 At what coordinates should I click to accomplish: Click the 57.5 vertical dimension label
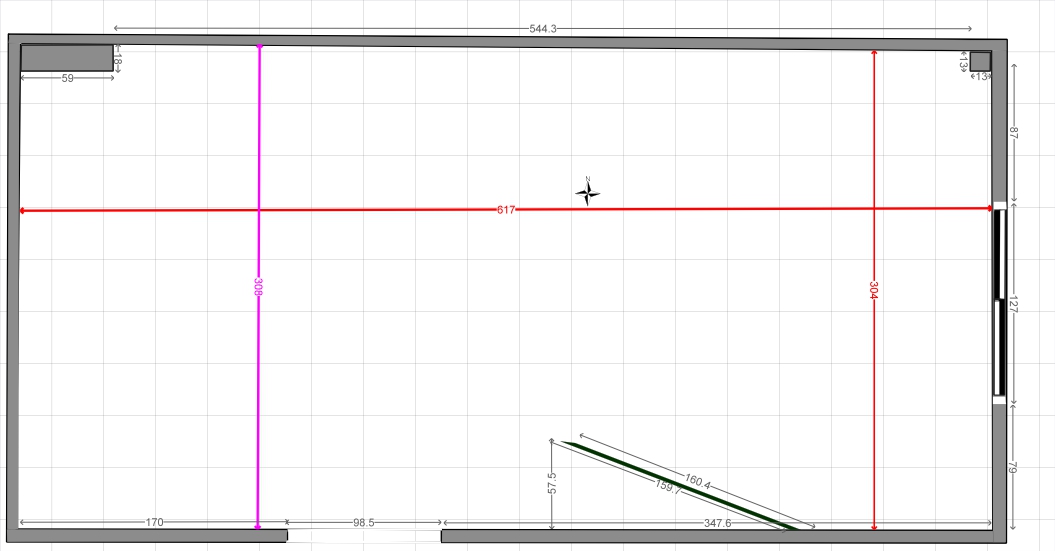pyautogui.click(x=552, y=483)
